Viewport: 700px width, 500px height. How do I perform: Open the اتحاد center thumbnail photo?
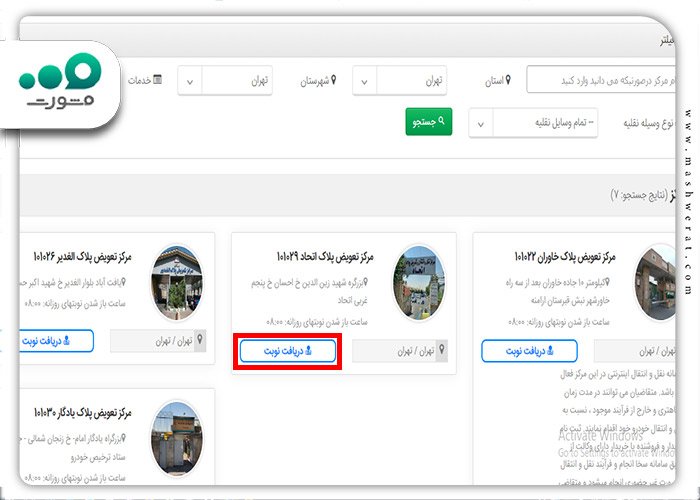pyautogui.click(x=419, y=283)
